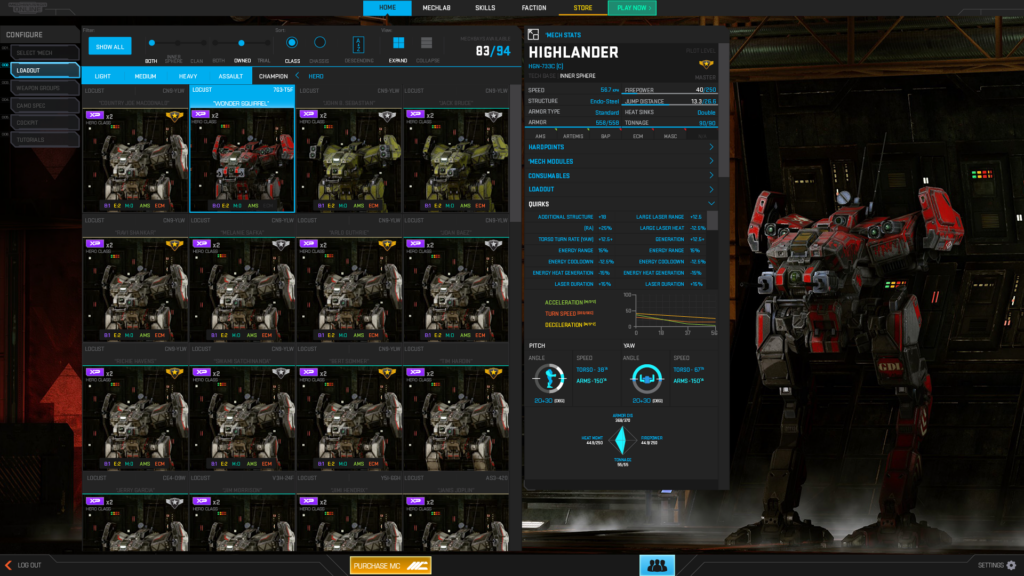Filter by Heavy weight class

[x=188, y=76]
